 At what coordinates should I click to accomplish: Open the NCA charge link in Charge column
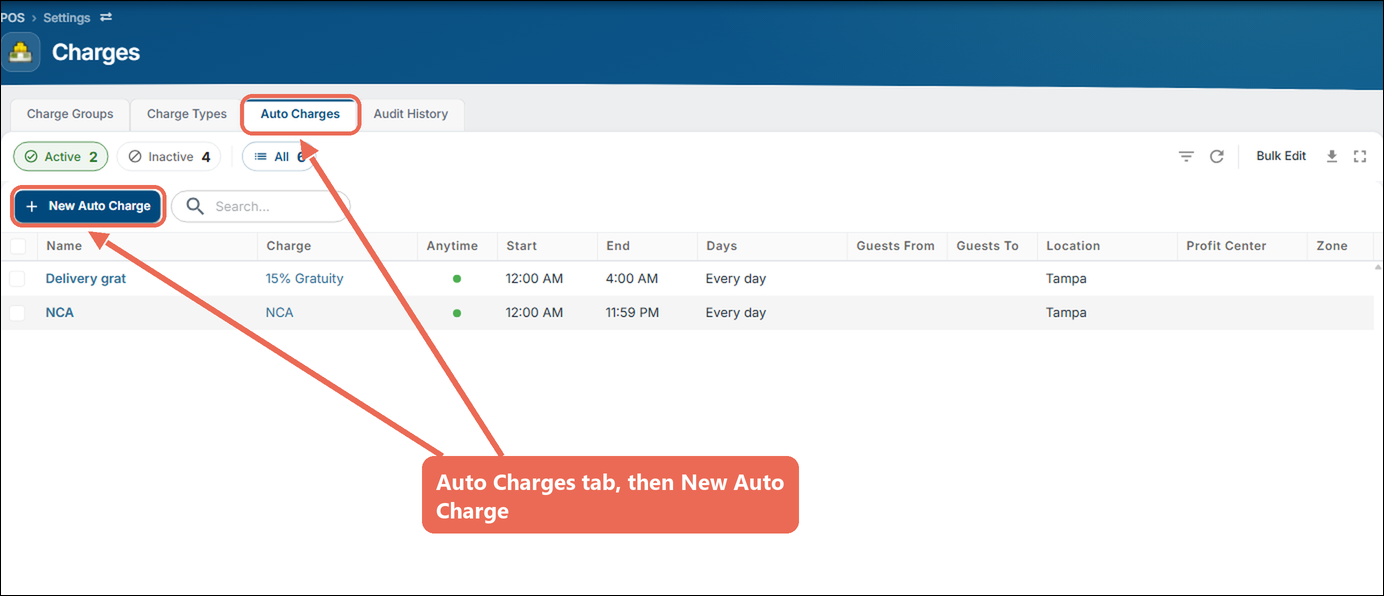279,313
